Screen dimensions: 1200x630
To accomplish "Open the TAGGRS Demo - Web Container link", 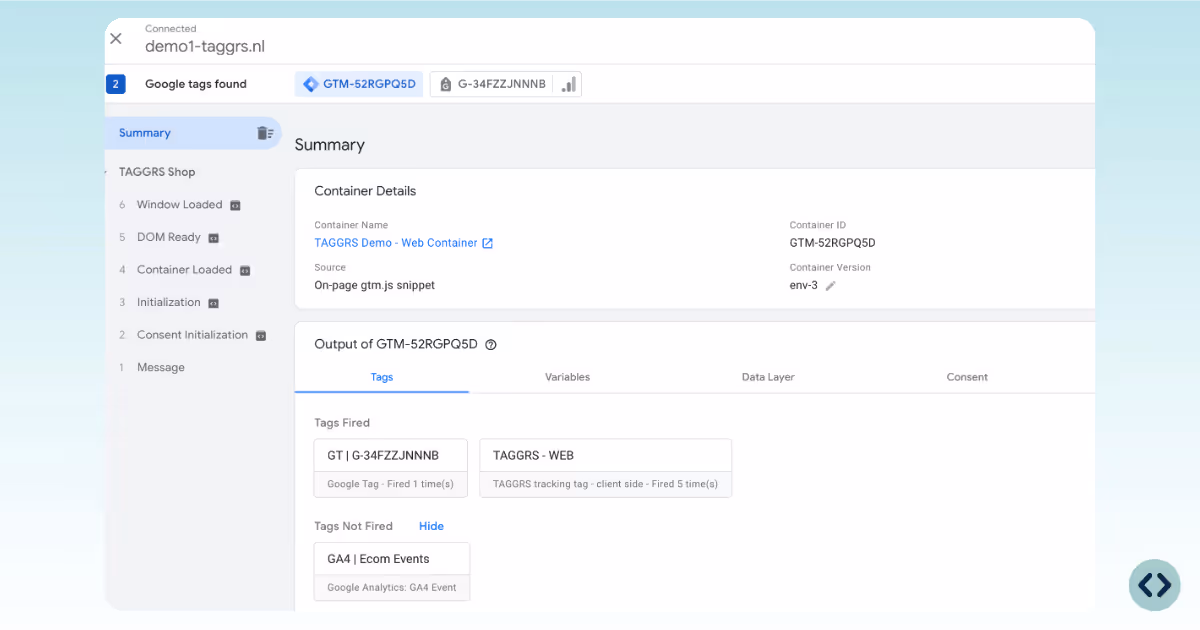I will [396, 243].
